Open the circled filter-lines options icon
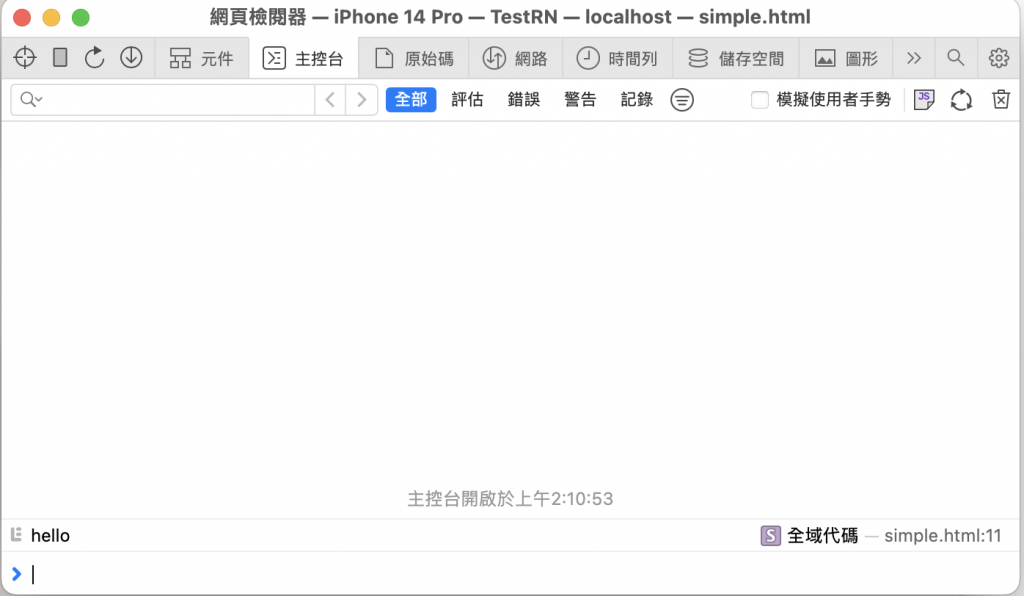Viewport: 1024px width, 596px height. pos(682,100)
